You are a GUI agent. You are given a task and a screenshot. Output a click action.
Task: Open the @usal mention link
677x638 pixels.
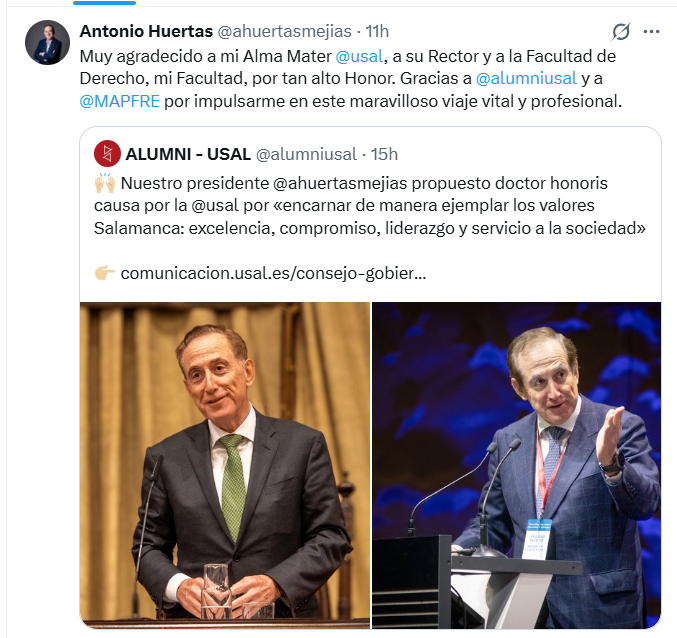(359, 56)
